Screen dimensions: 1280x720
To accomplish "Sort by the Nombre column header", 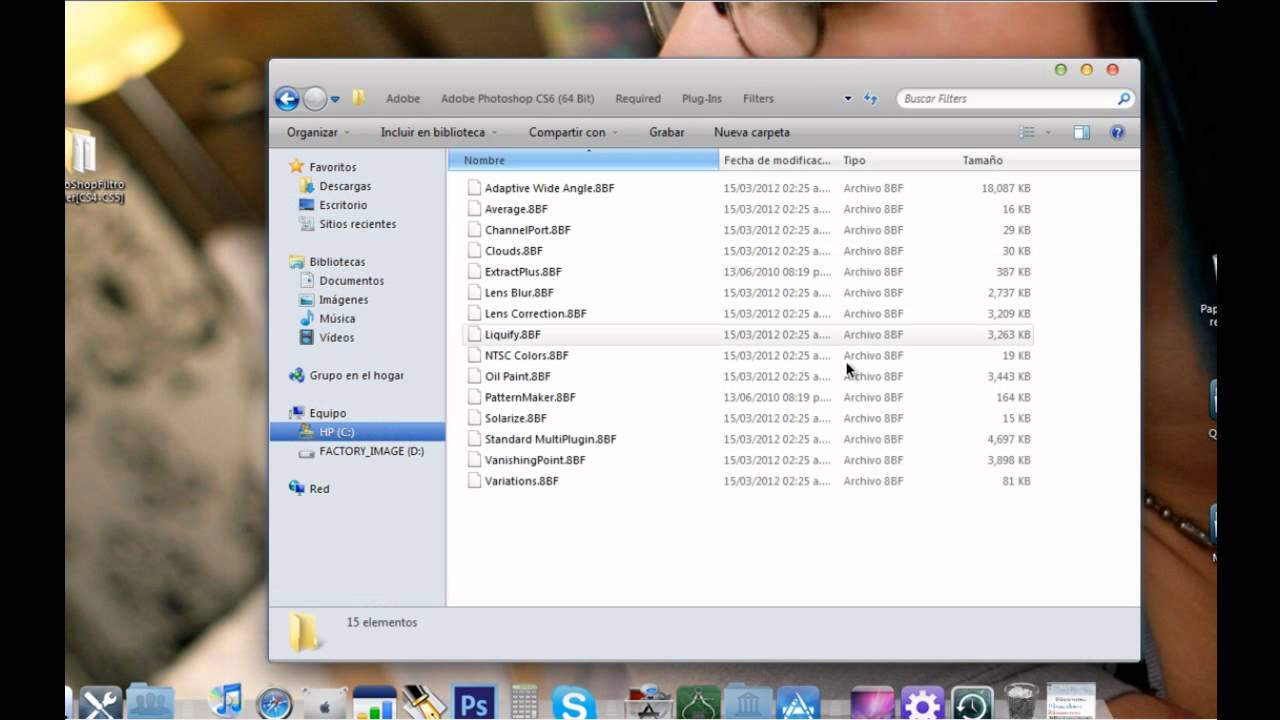I will [x=584, y=160].
